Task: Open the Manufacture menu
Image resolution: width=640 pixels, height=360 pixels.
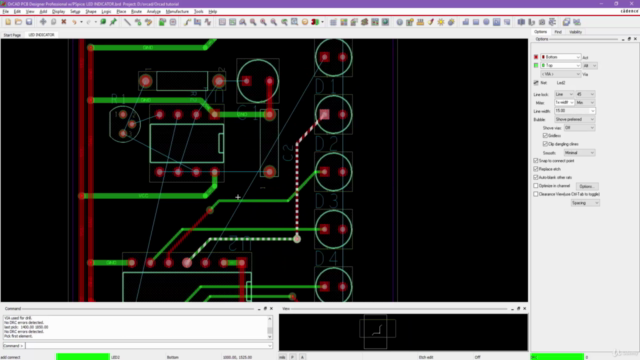Action: coord(177,12)
